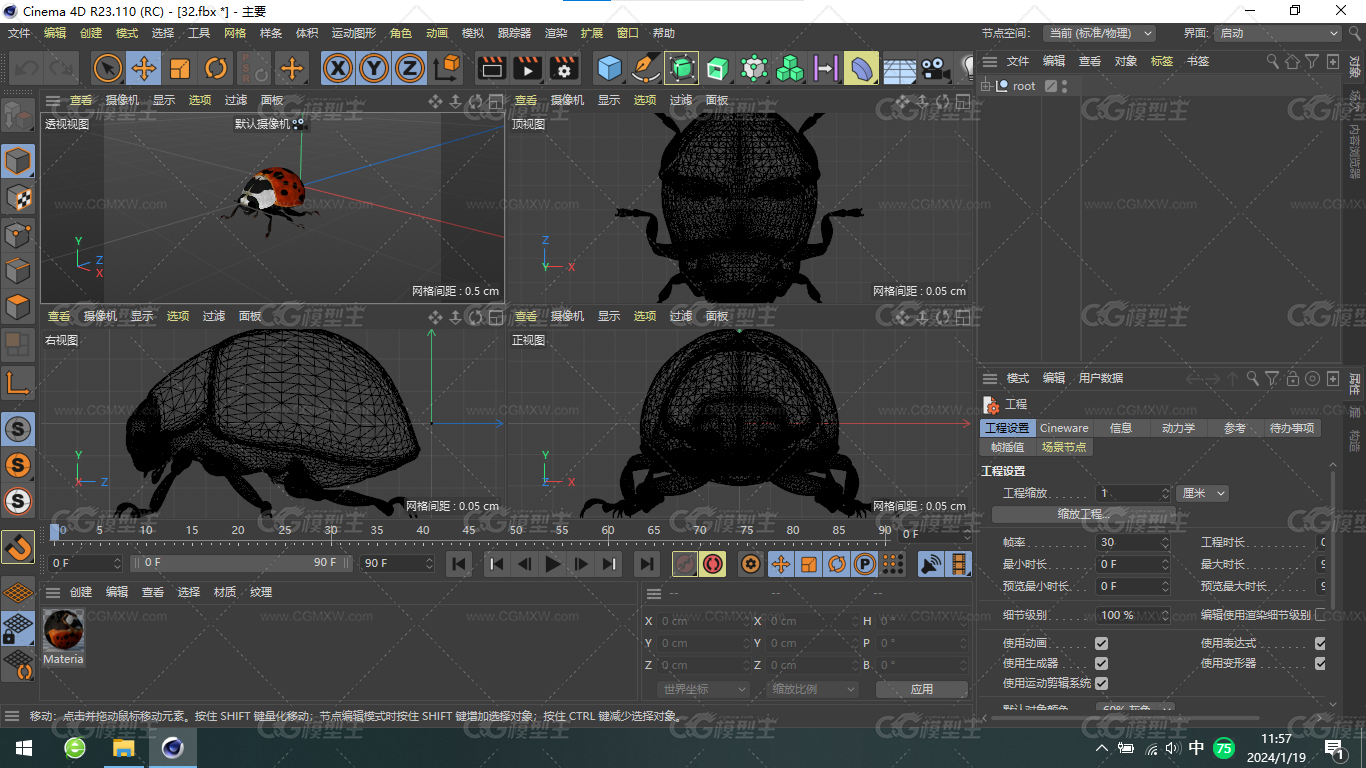
Task: Open the cloner MoGraph icon
Action: [790, 68]
